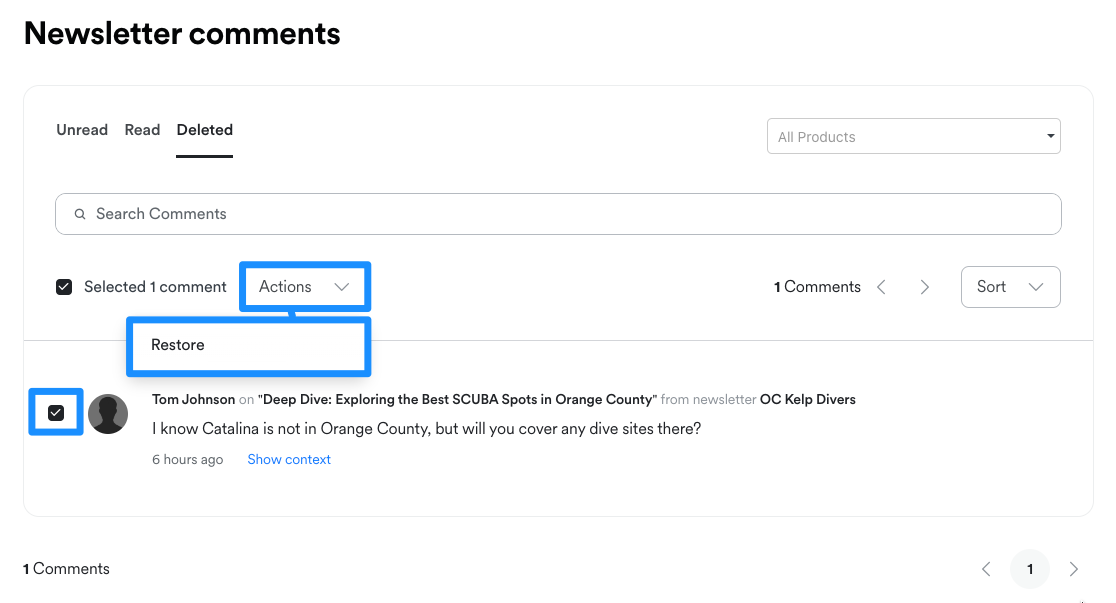The width and height of the screenshot is (1116, 603).
Task: Click into the Search Comments field
Action: coord(560,214)
